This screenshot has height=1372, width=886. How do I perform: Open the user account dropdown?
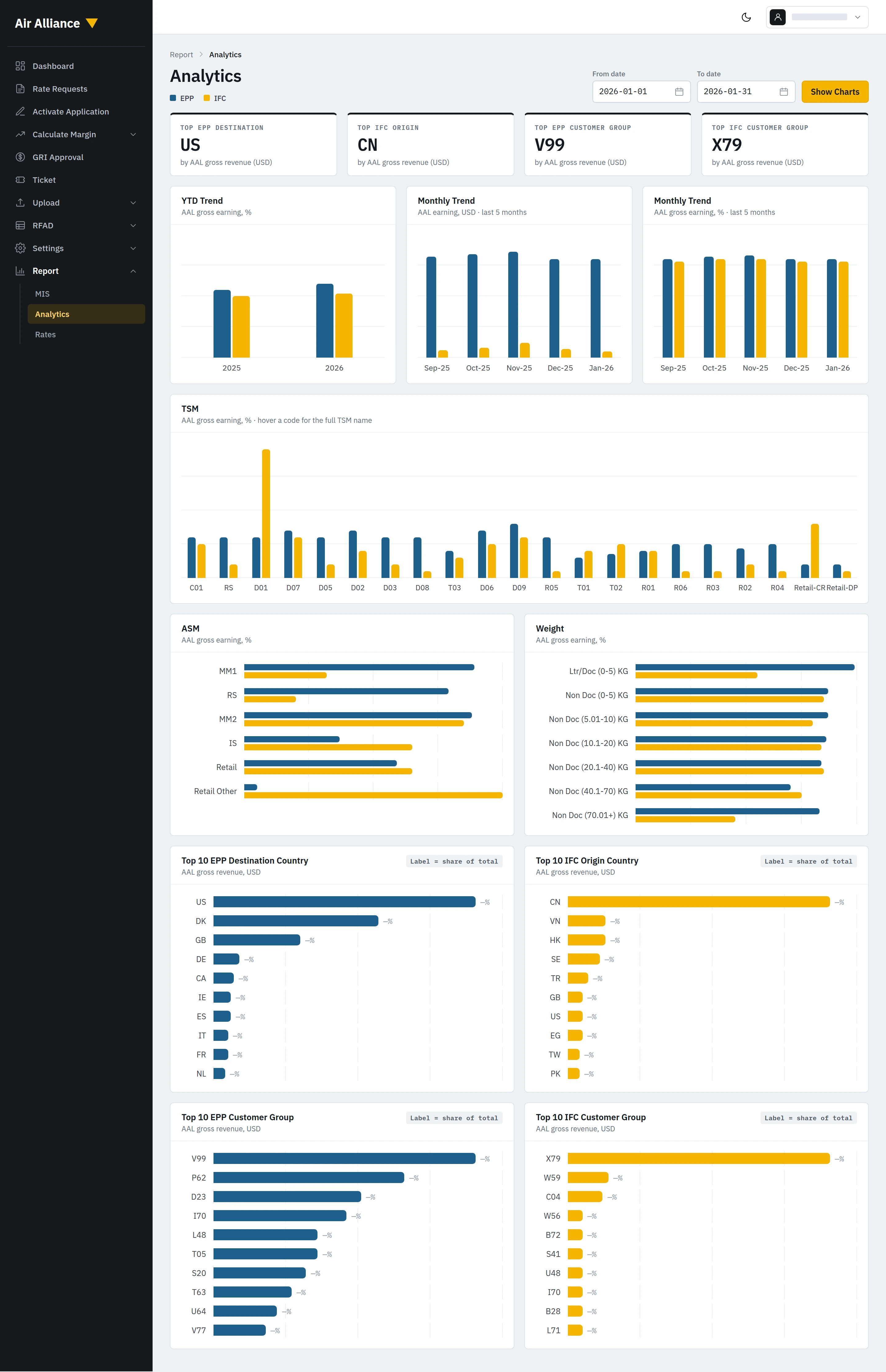[817, 17]
